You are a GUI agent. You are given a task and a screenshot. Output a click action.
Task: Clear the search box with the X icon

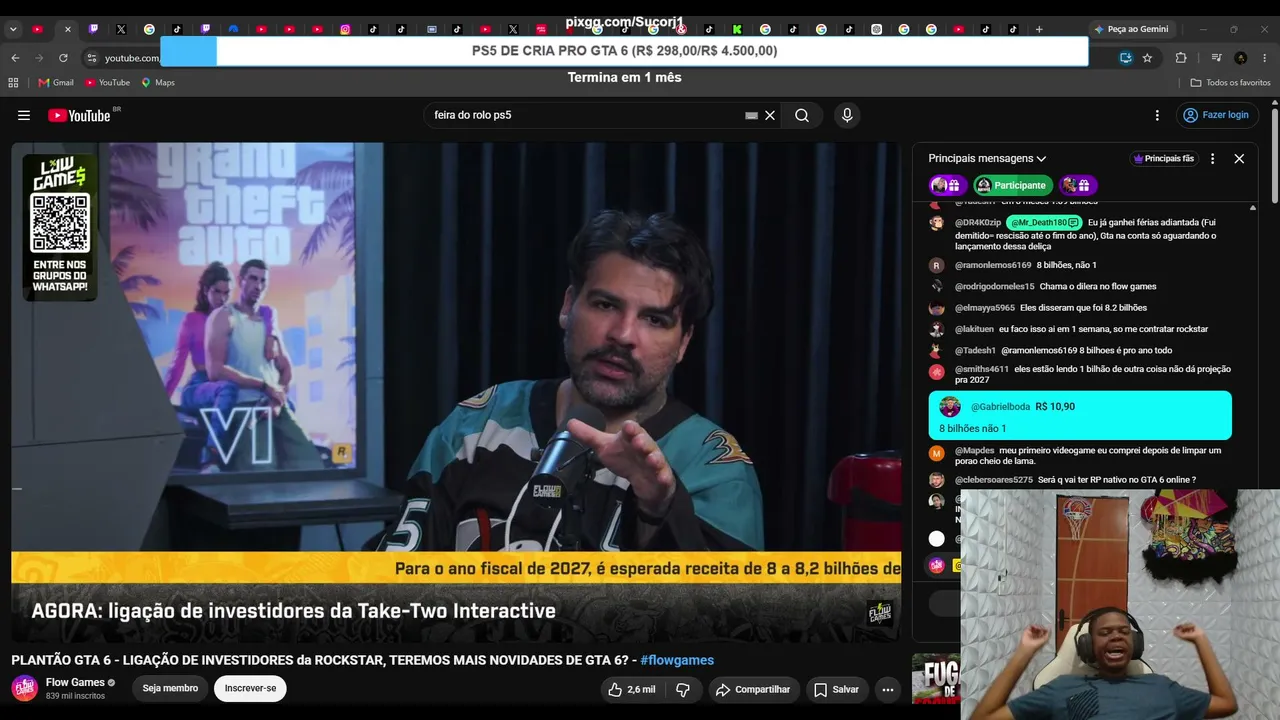[x=770, y=115]
